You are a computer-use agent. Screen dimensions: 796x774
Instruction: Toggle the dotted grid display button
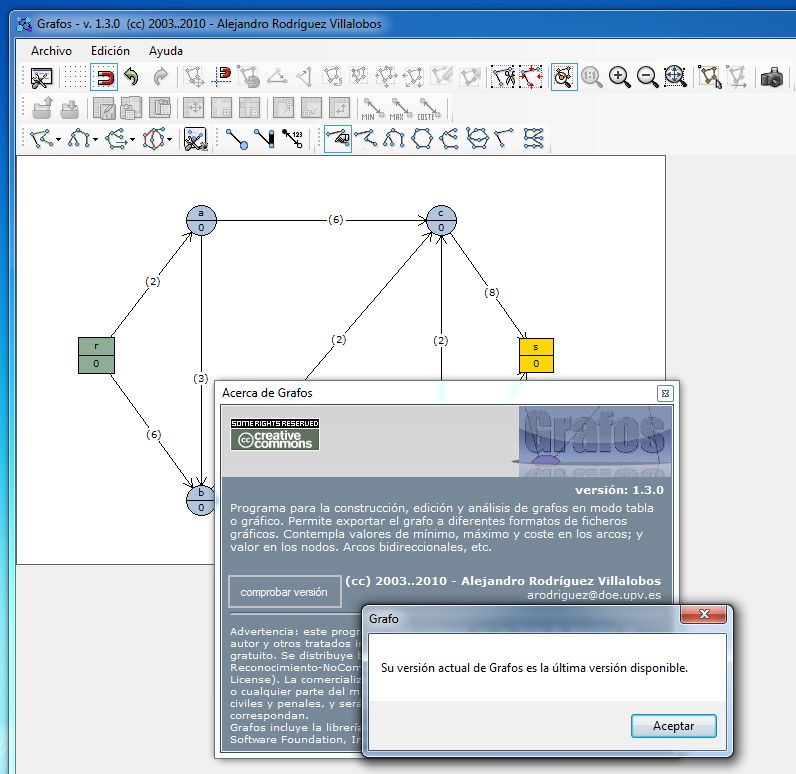point(74,77)
